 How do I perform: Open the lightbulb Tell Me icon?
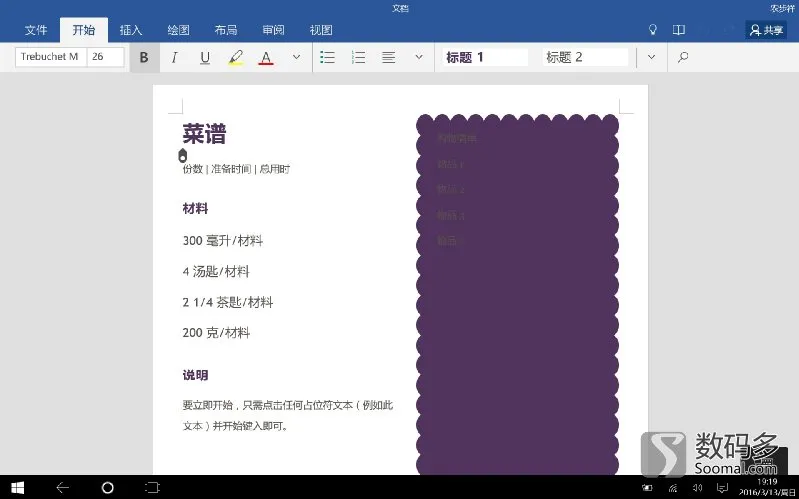653,30
